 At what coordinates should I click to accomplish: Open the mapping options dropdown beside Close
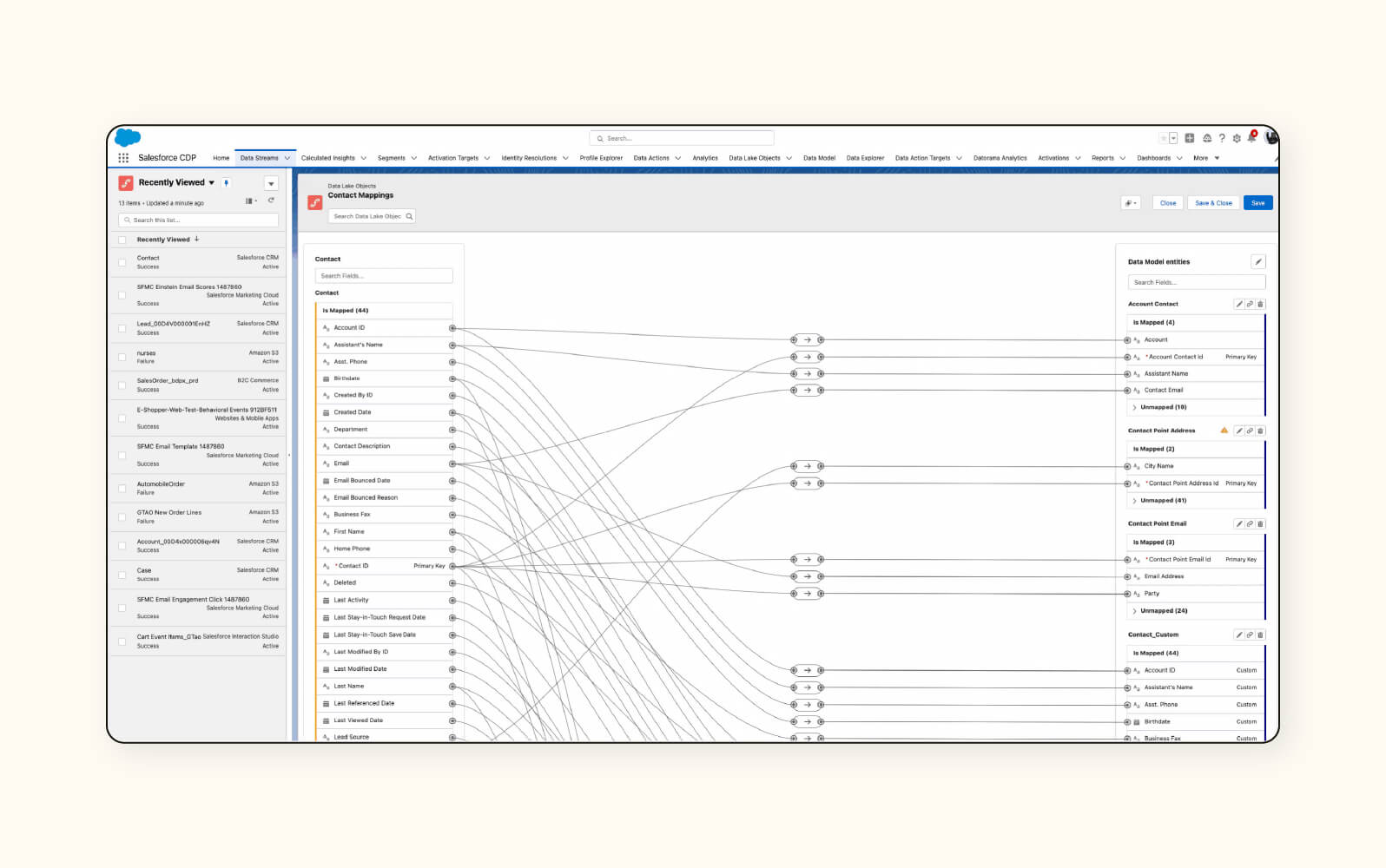pos(1131,203)
